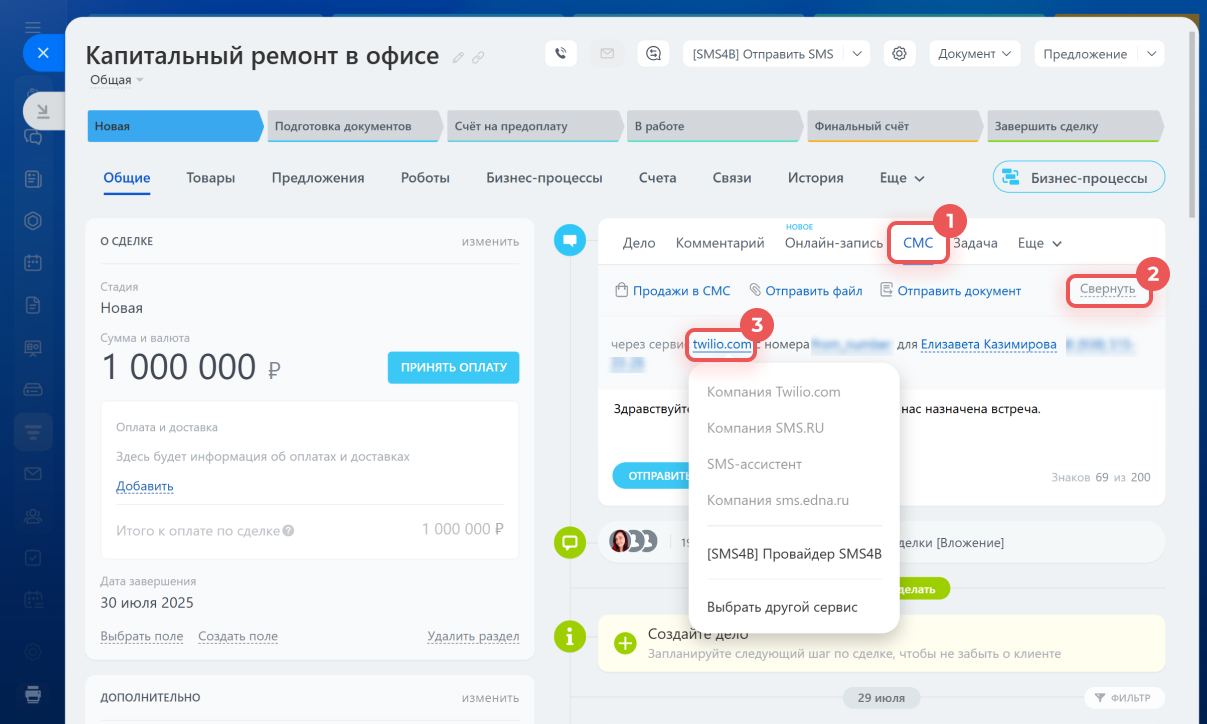1207x724 pixels.
Task: Copy deal link using chain icon
Action: (478, 58)
